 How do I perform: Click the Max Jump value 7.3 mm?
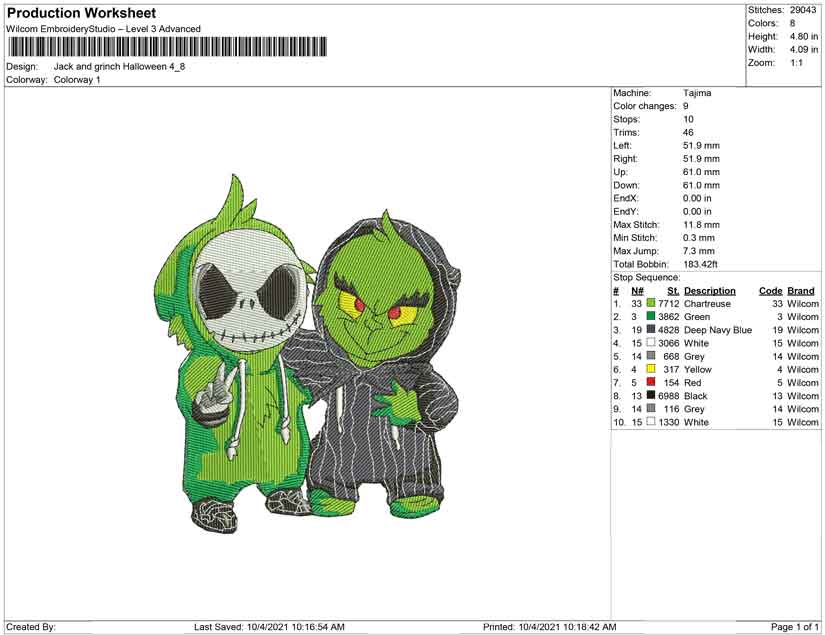tap(699, 251)
